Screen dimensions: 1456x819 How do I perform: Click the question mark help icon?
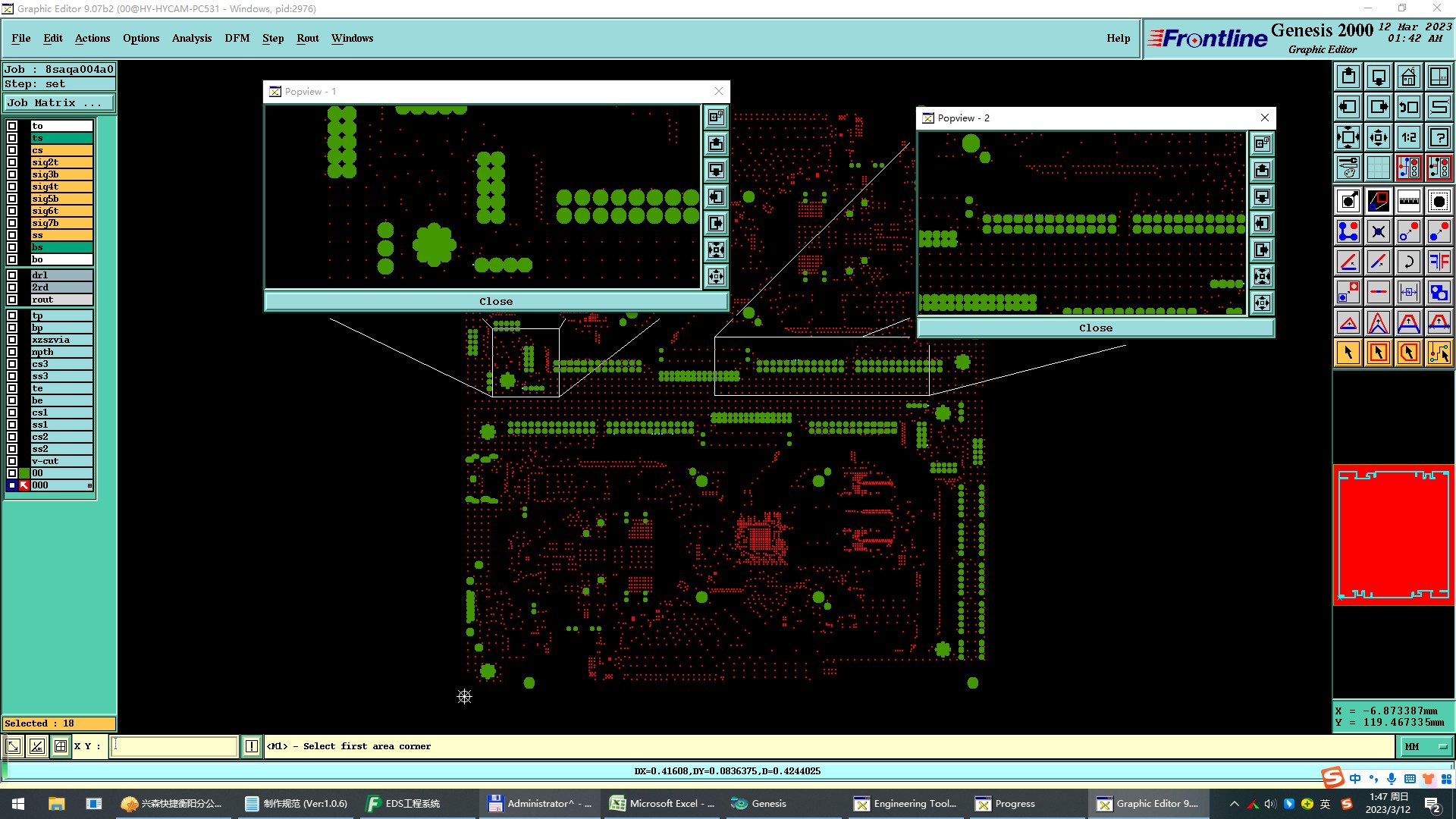point(1439,137)
